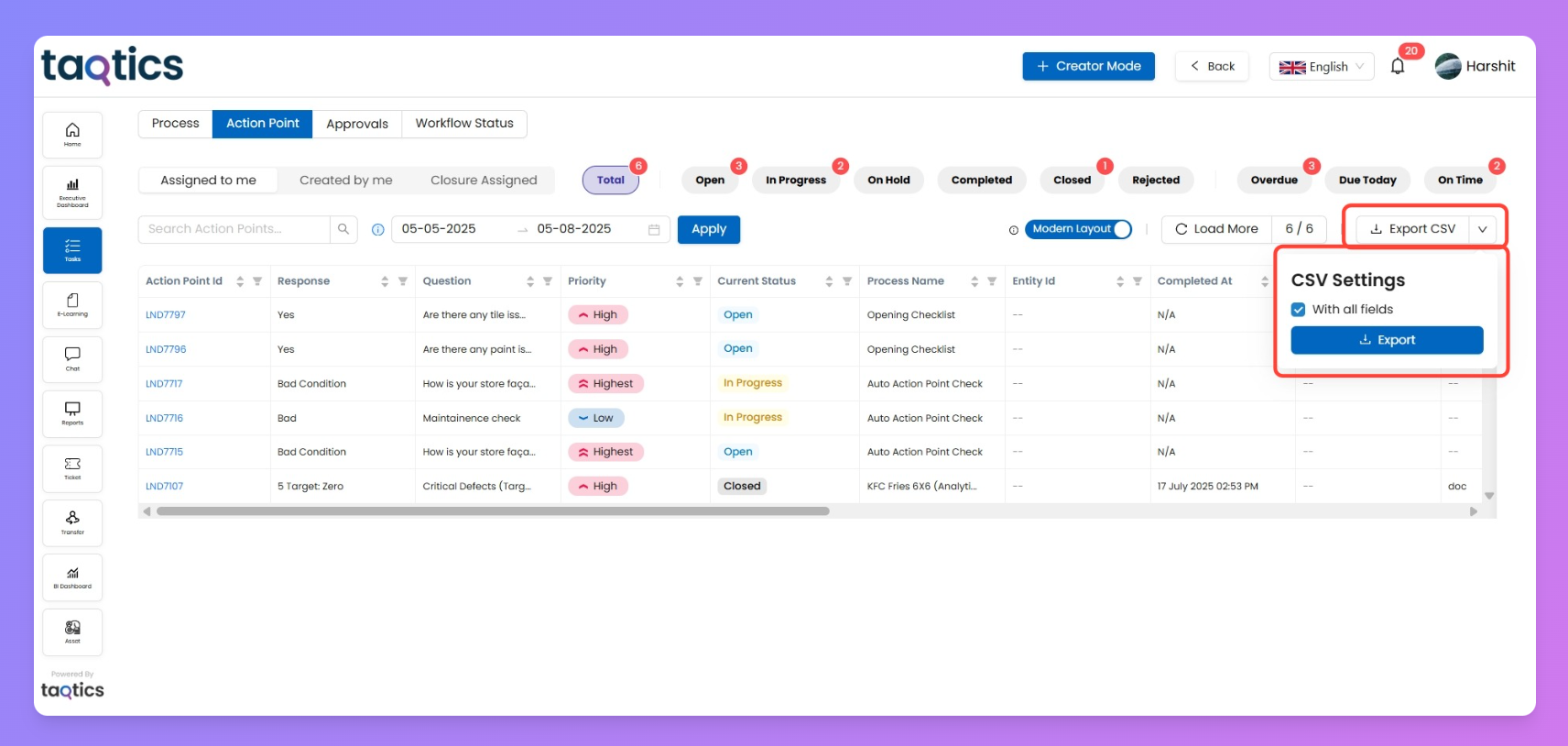Open the Priority column filter

point(698,281)
